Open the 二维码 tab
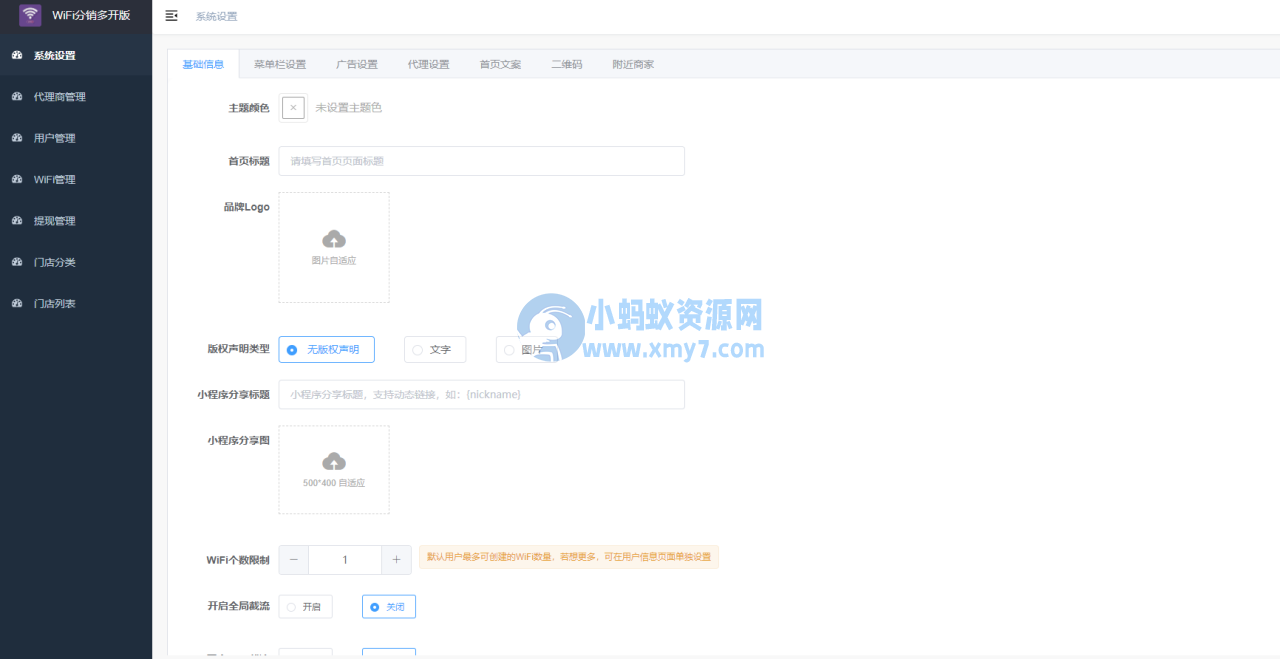Screen dimensions: 1280x659 (566, 63)
